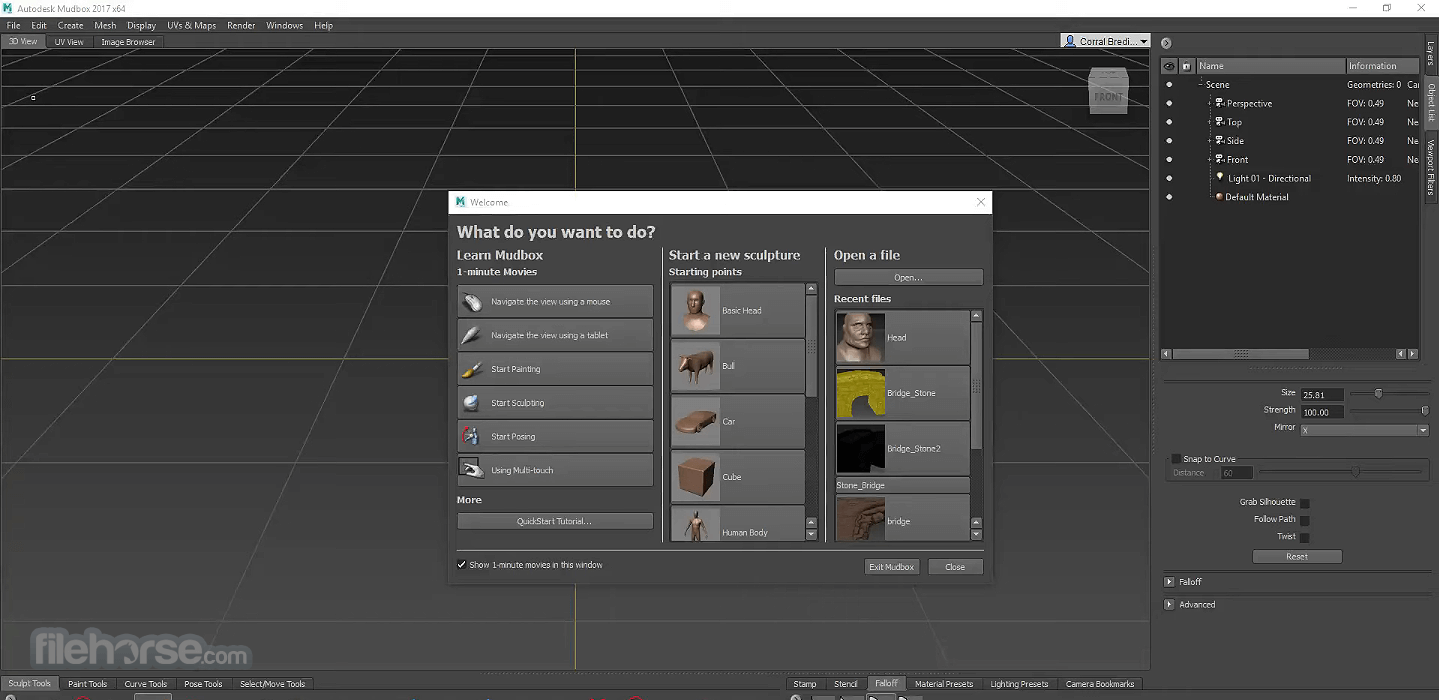1439x700 pixels.
Task: Open the Mirror dropdown
Action: click(1364, 430)
